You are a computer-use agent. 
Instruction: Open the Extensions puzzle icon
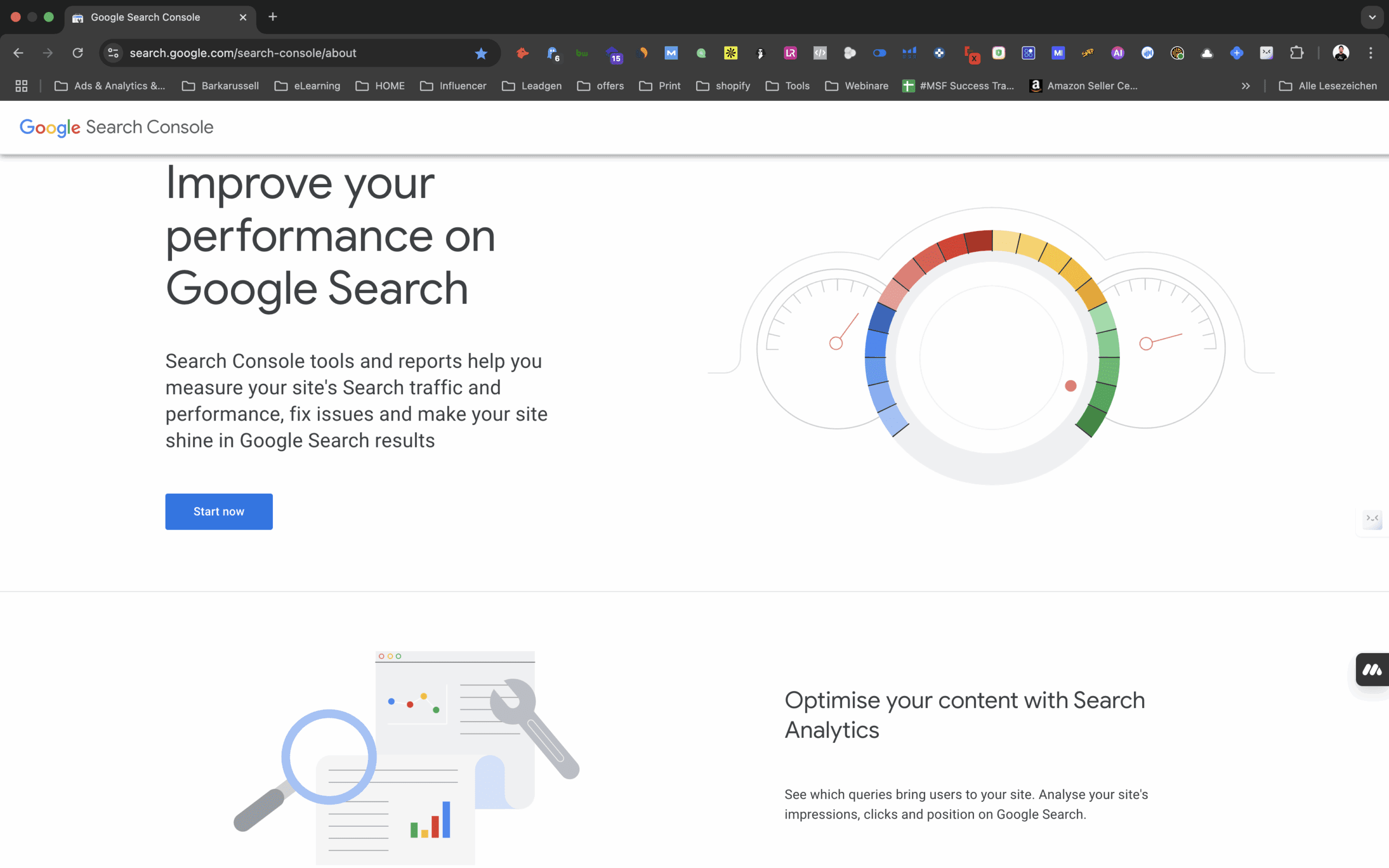1296,53
